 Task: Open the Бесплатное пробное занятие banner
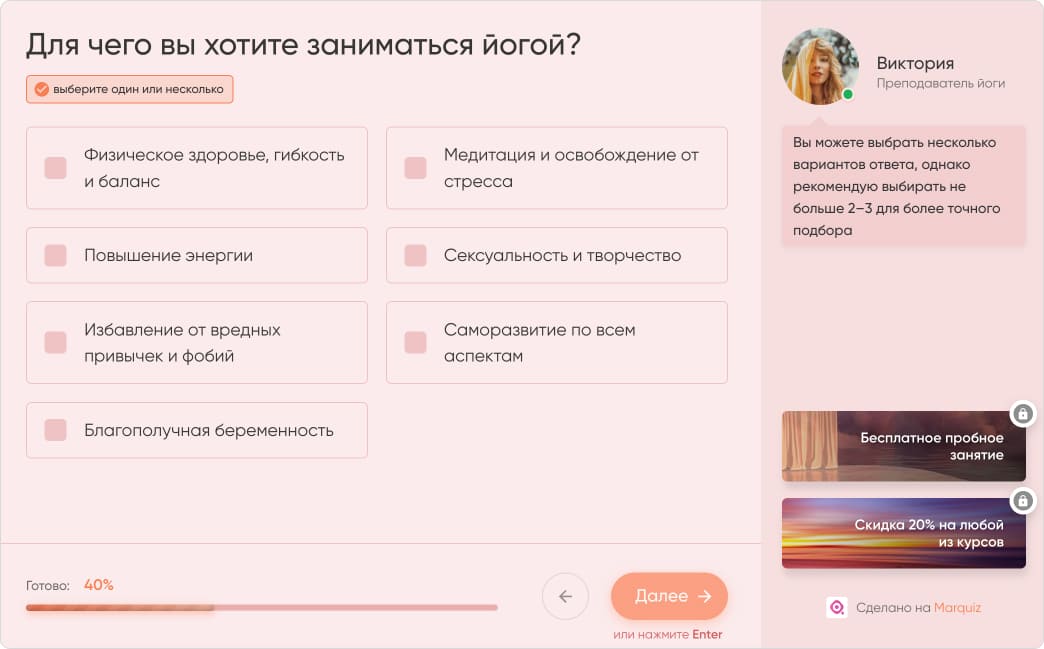(x=903, y=446)
